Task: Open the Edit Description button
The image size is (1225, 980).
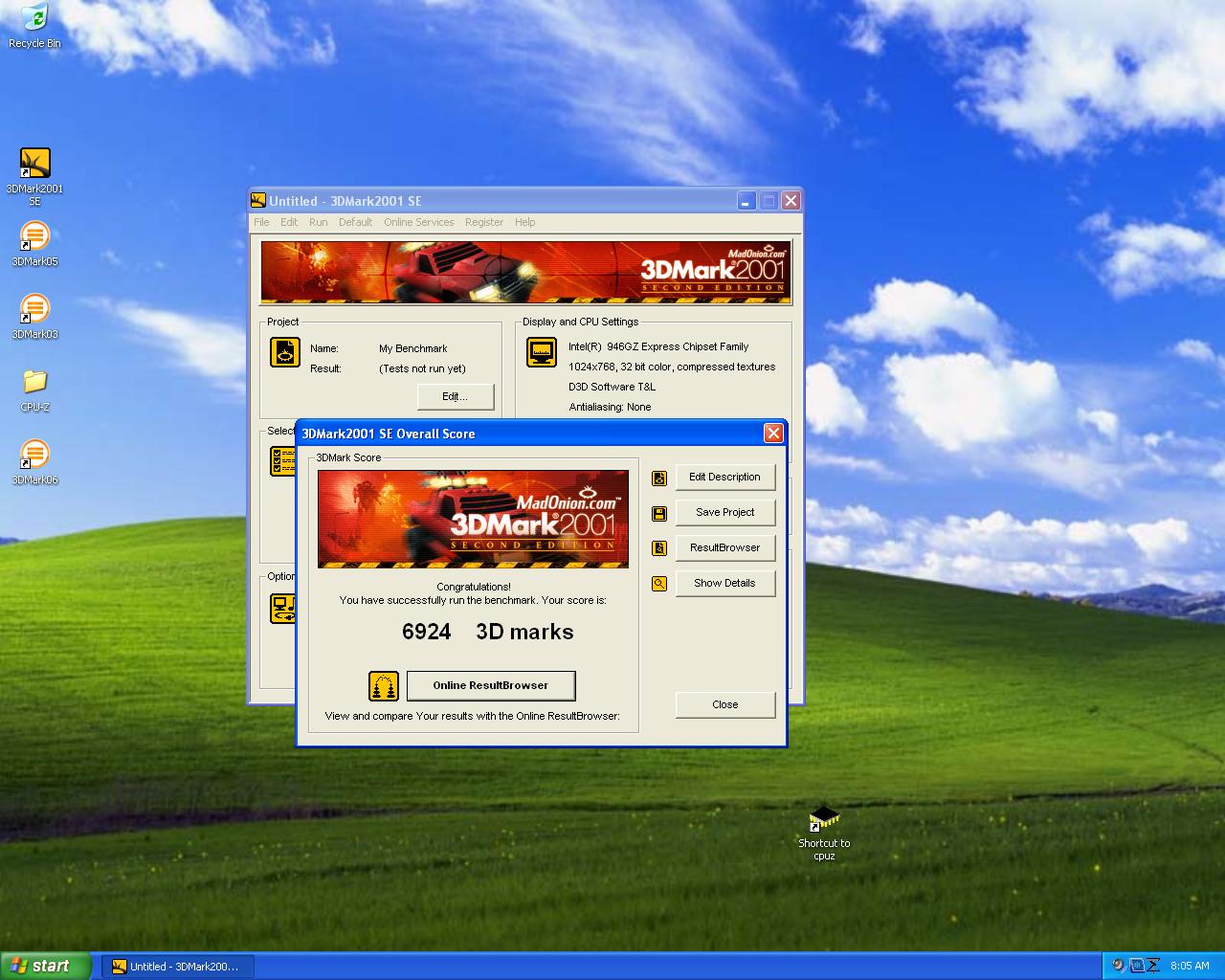Action: pyautogui.click(x=725, y=478)
